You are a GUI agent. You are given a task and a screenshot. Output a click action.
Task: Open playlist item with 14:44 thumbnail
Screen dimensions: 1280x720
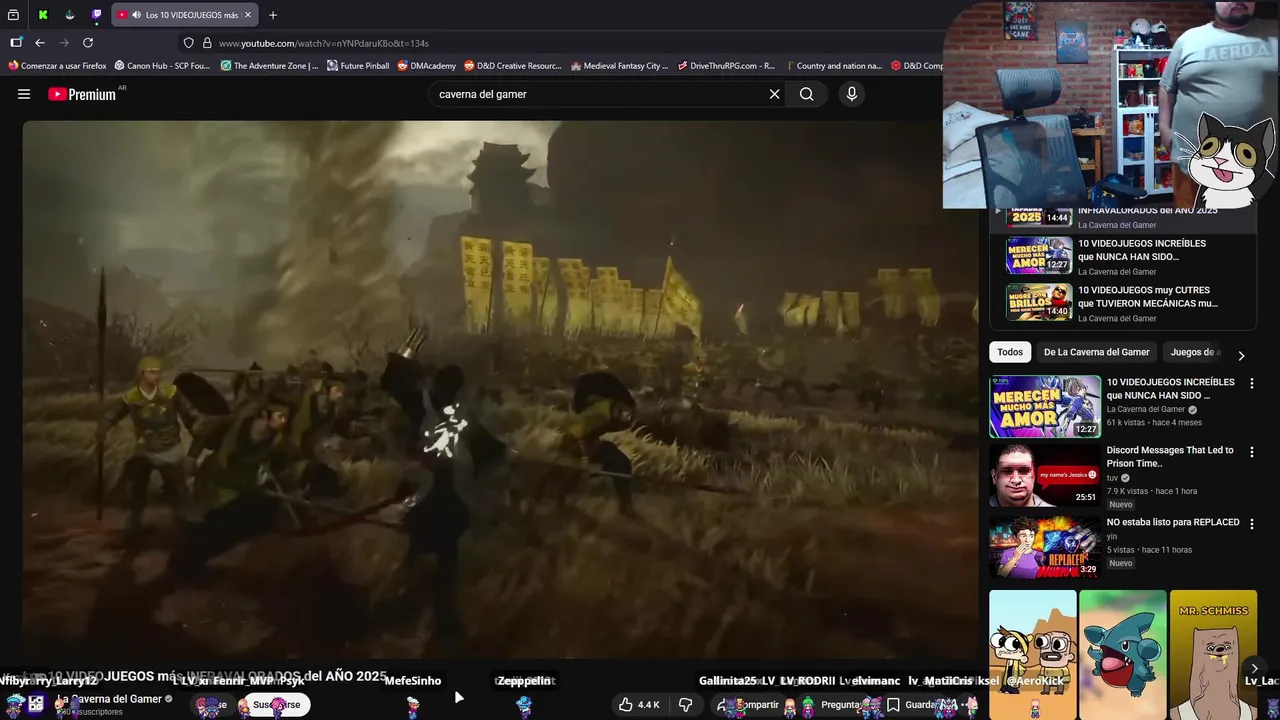click(x=1039, y=215)
